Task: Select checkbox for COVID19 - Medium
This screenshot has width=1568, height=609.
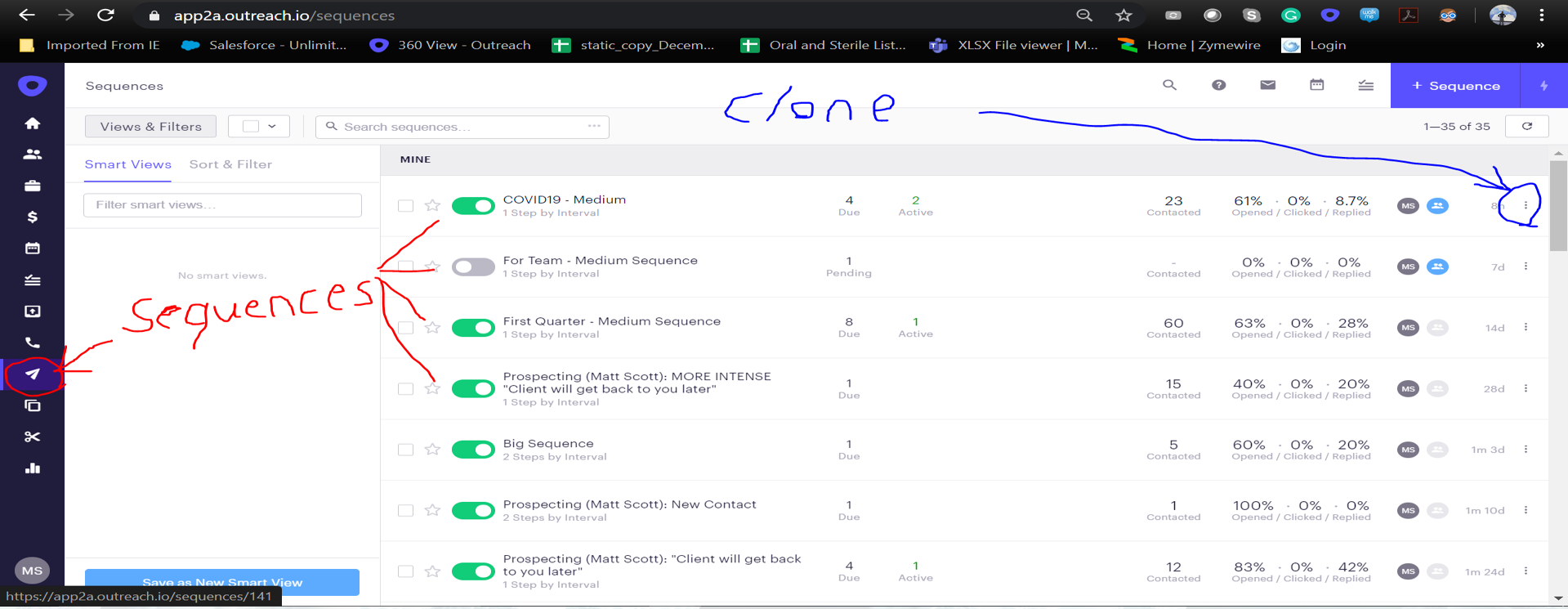Action: coord(405,206)
